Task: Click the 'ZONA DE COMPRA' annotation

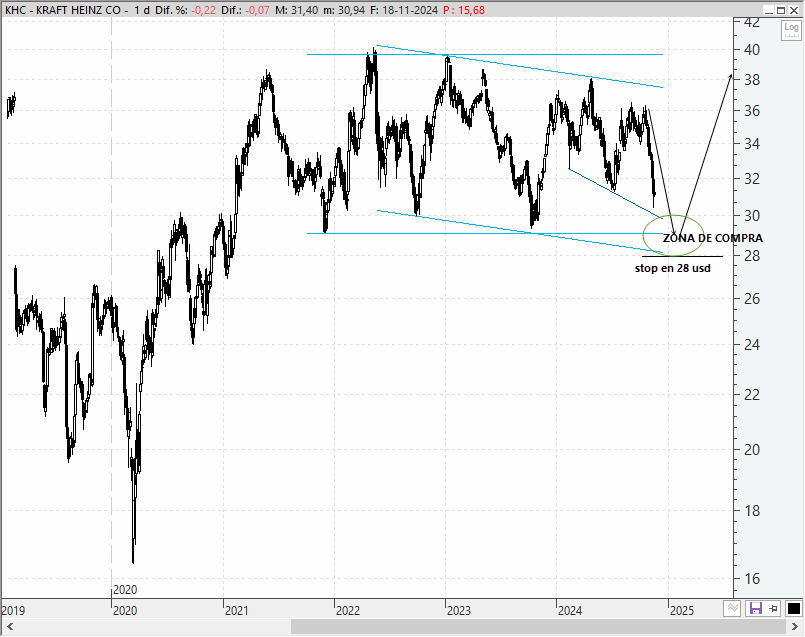Action: [713, 238]
